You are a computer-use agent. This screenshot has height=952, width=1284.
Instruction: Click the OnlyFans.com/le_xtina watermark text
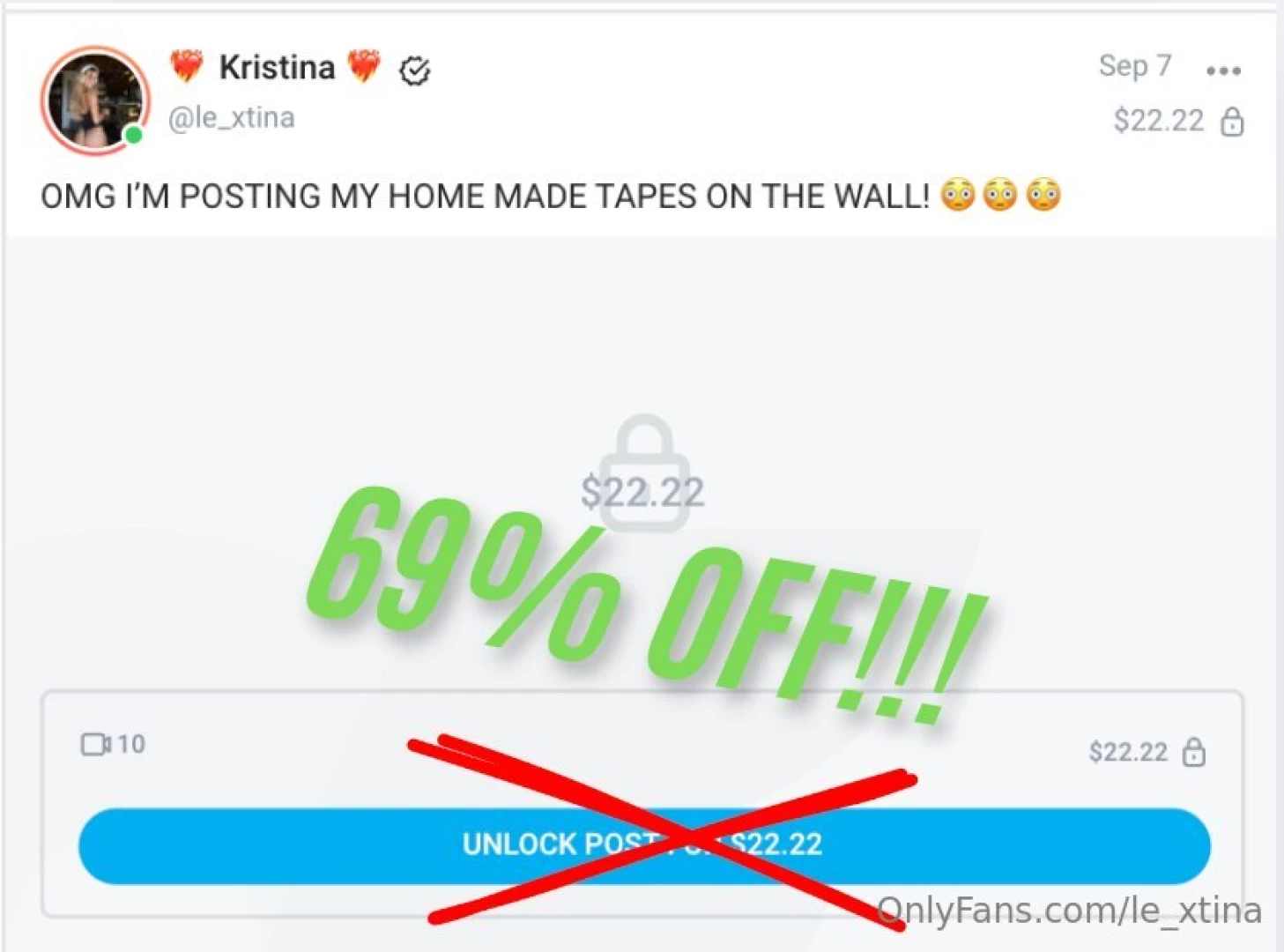pos(1069,911)
